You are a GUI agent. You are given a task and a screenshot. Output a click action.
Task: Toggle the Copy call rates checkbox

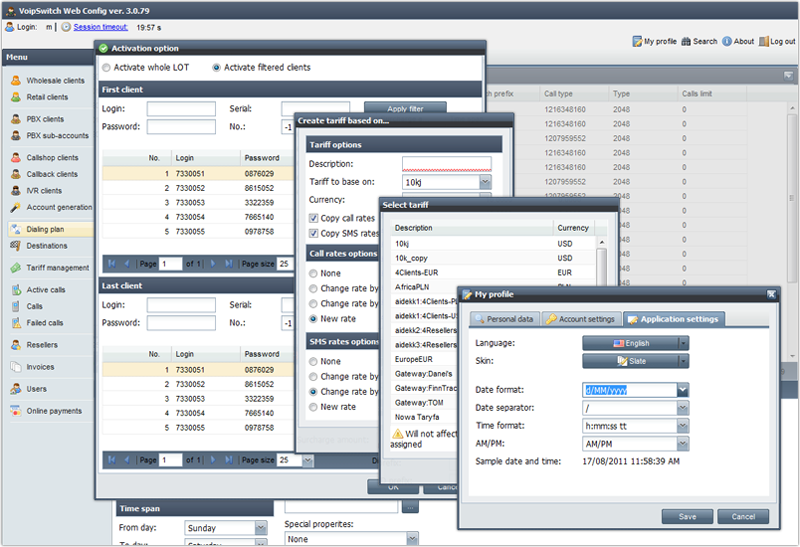pyautogui.click(x=313, y=218)
